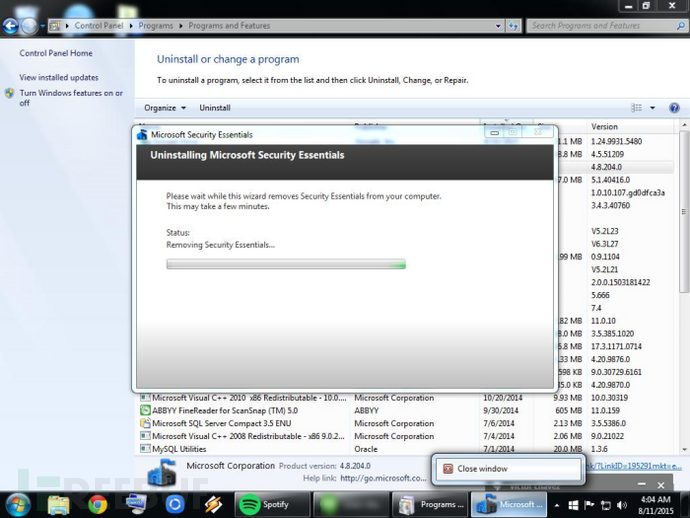Screen dimensions: 690x518
Task: Click the network tray icon
Action: point(606,505)
